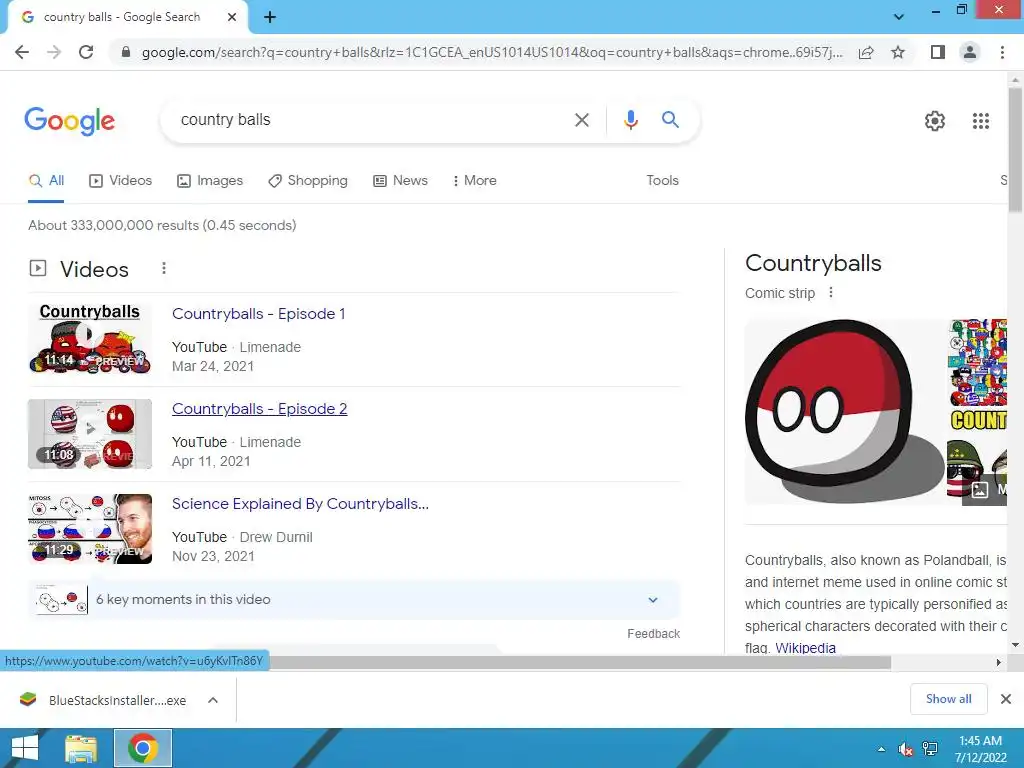Click the address bar URL
Image resolution: width=1024 pixels, height=768 pixels.
tap(492, 52)
